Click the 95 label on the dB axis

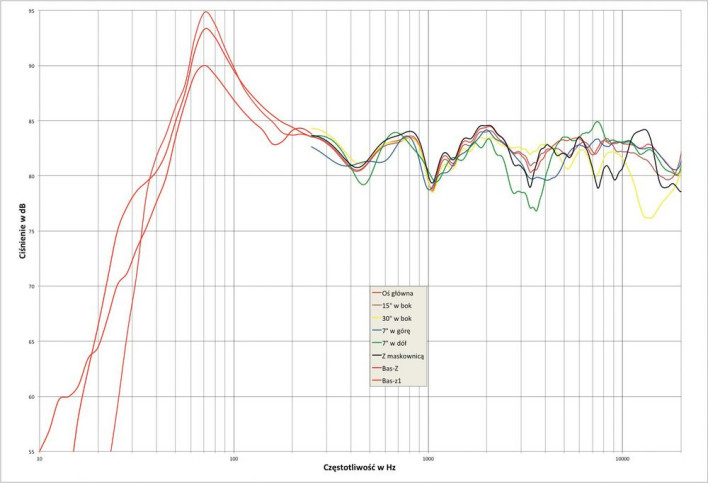point(31,11)
